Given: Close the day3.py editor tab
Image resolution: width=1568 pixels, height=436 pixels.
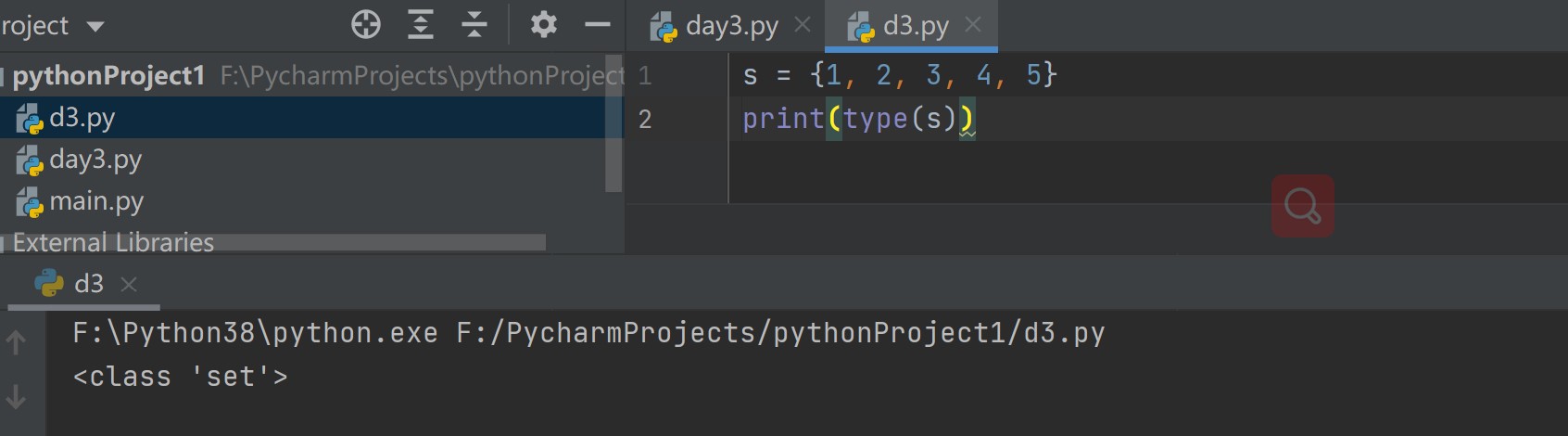Looking at the screenshot, I should [x=803, y=25].
